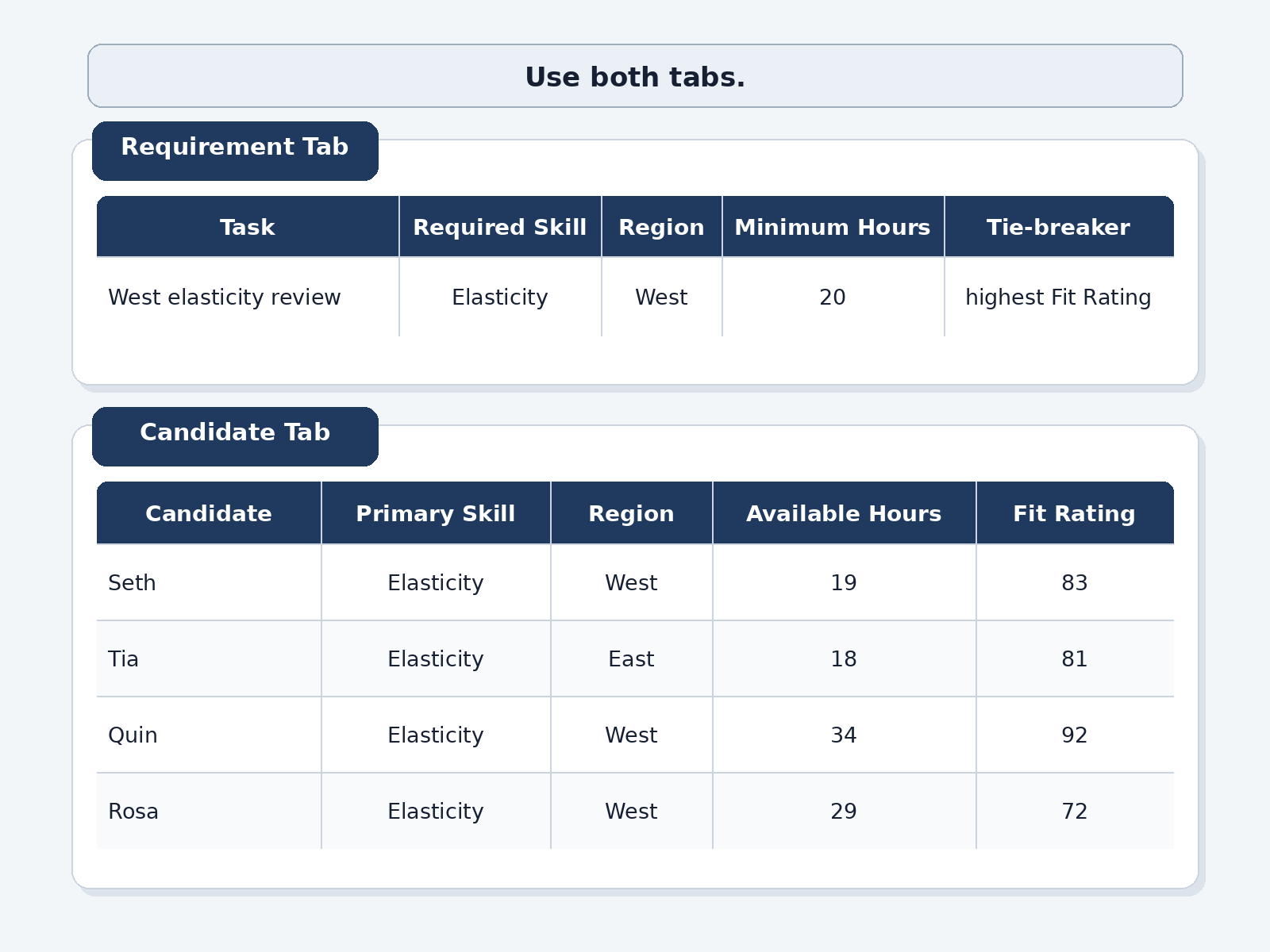
Task: Select Tia's available hours 18
Action: (x=844, y=659)
